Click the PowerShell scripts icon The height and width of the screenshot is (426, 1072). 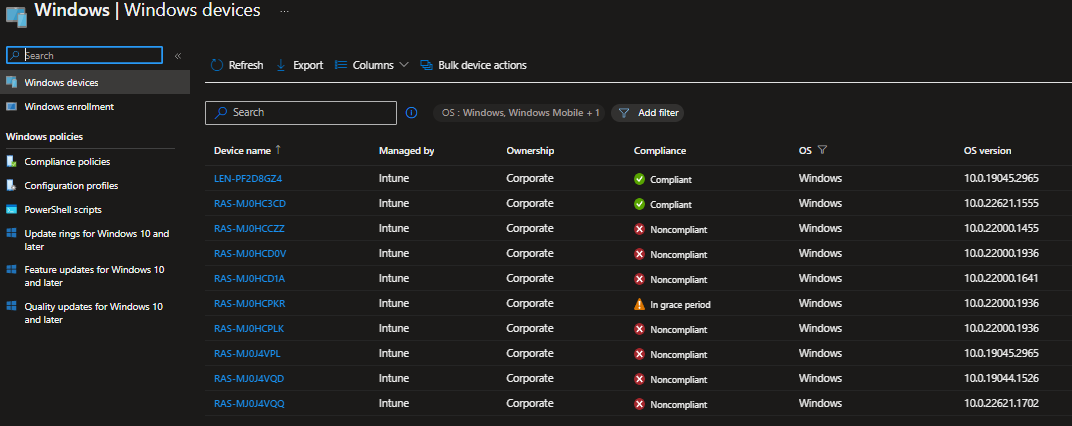pos(11,209)
